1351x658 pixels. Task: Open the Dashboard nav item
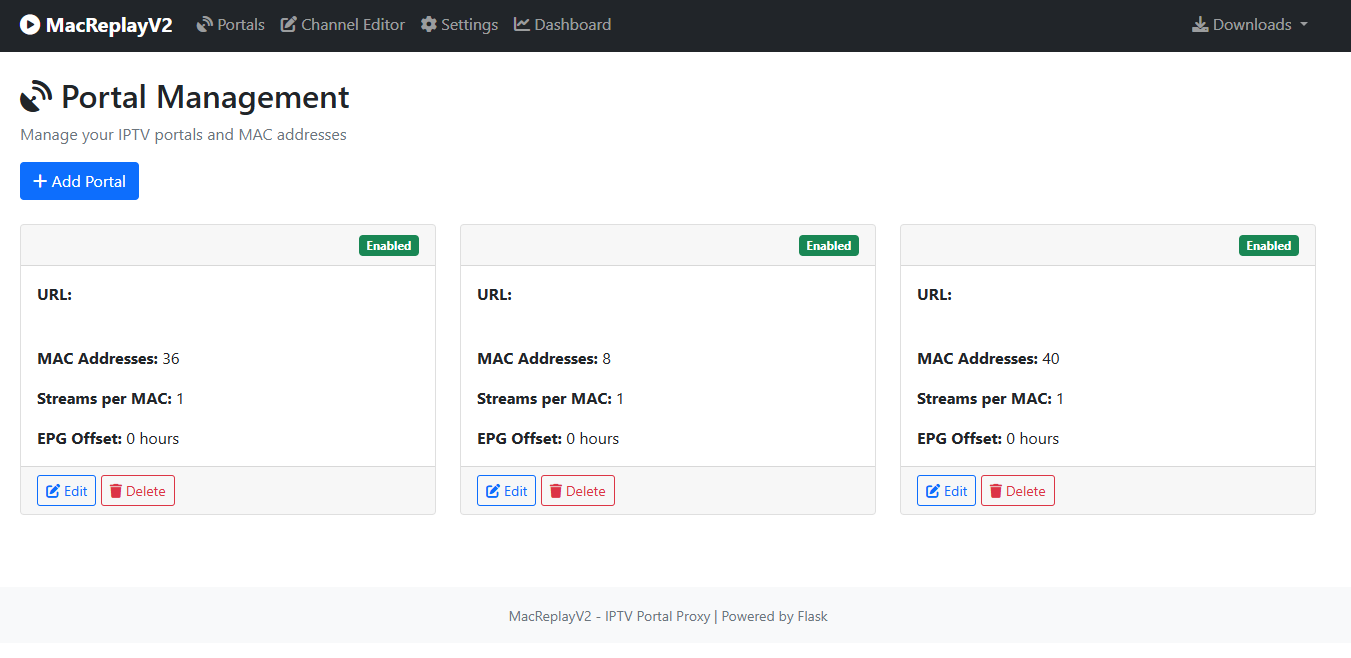tap(563, 24)
